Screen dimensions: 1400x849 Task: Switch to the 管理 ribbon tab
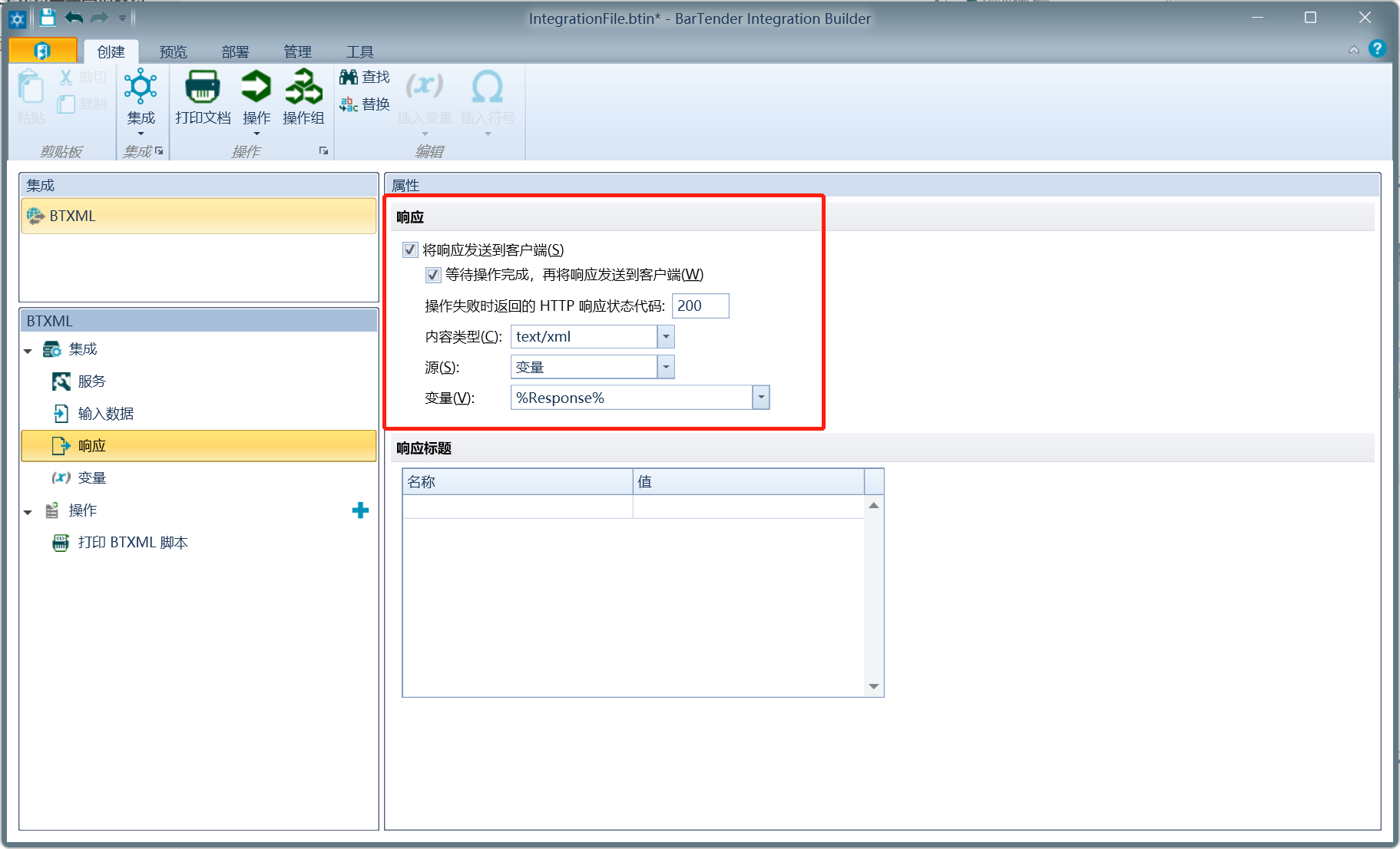(x=297, y=51)
